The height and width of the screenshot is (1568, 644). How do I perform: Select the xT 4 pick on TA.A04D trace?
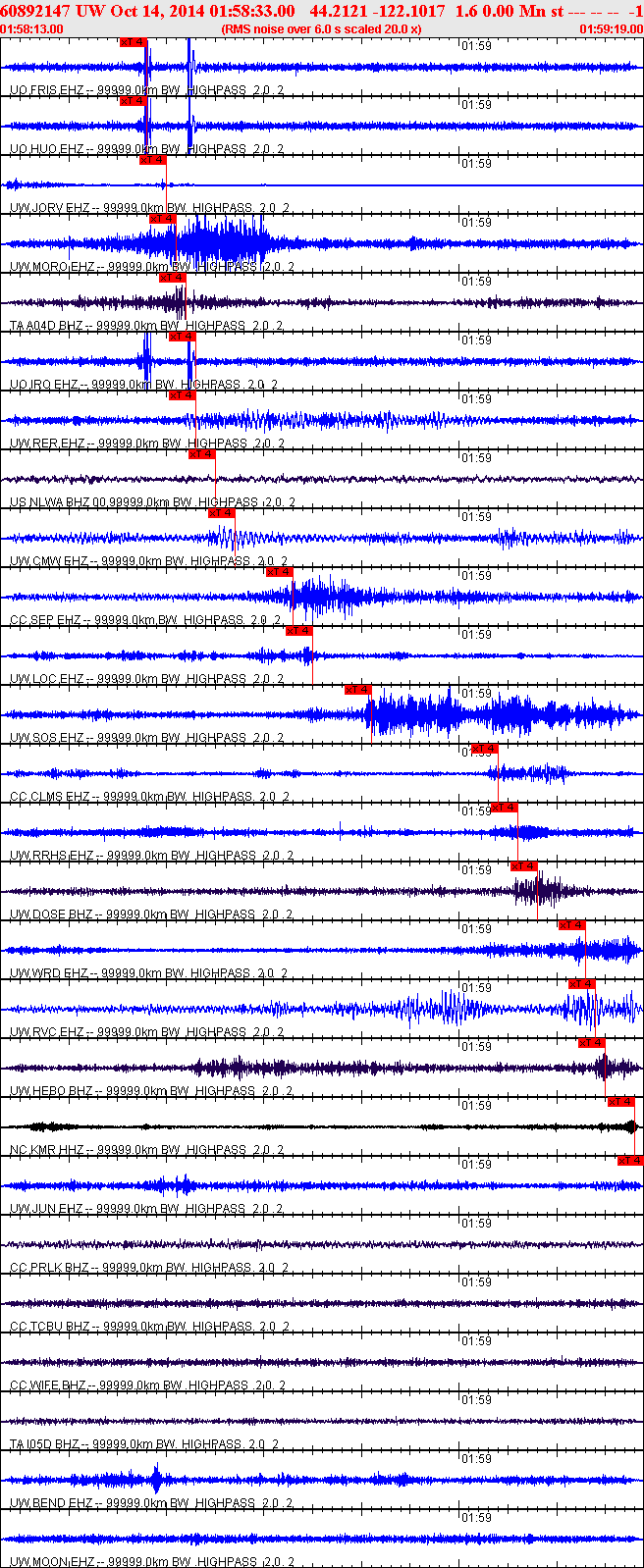tap(172, 278)
